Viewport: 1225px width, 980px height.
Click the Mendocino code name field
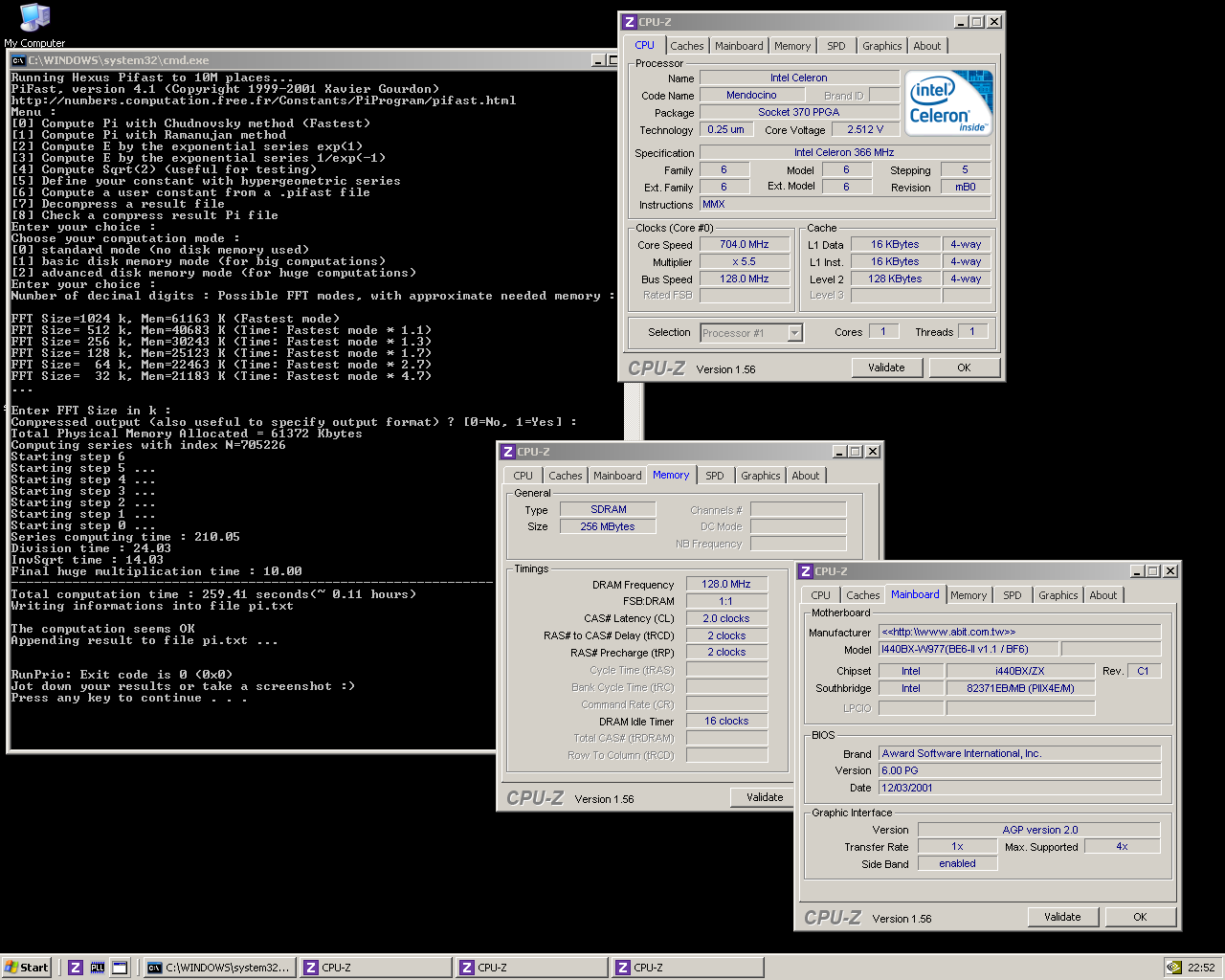(x=751, y=96)
